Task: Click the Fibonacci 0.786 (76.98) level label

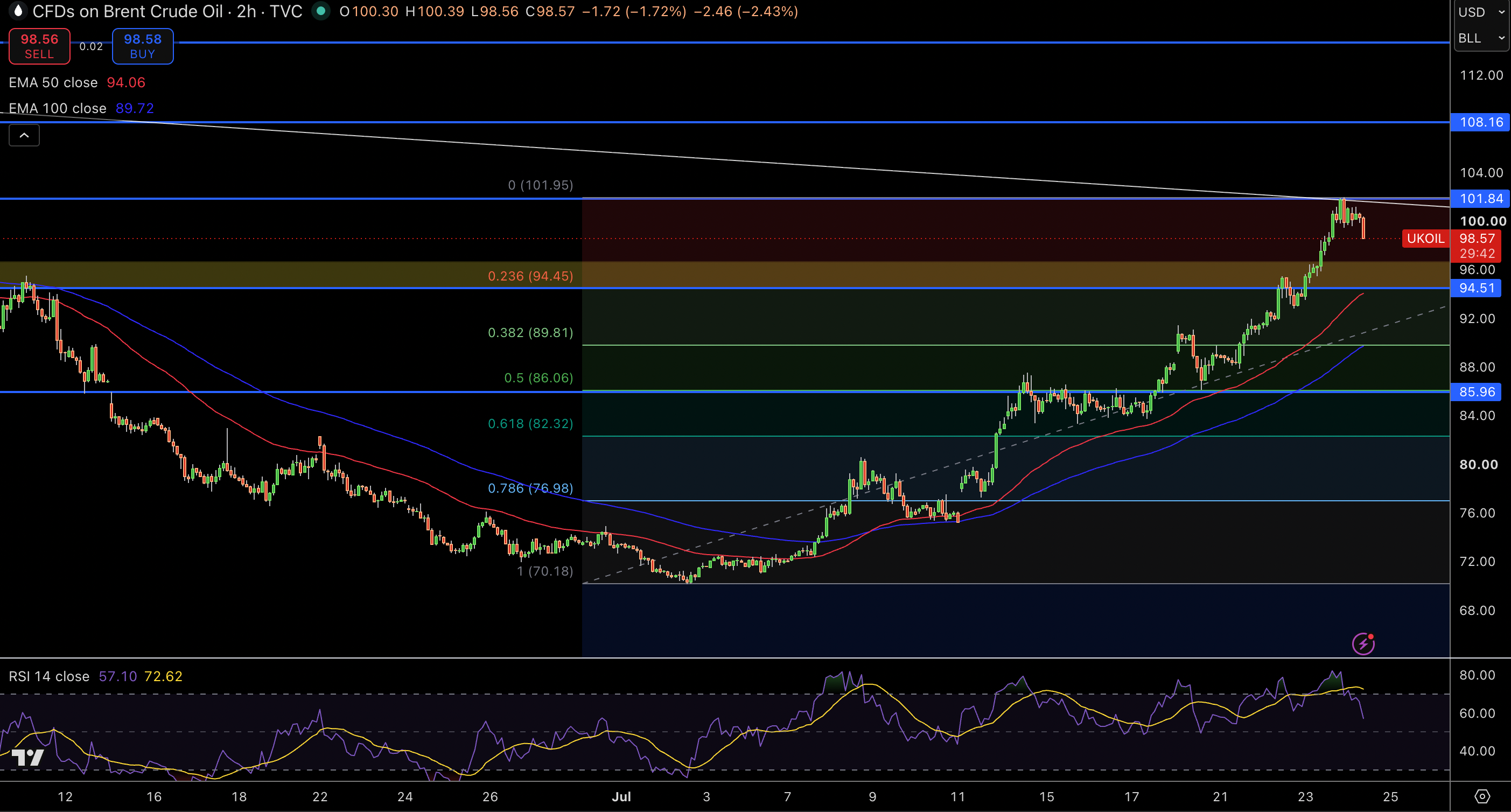Action: 530,488
